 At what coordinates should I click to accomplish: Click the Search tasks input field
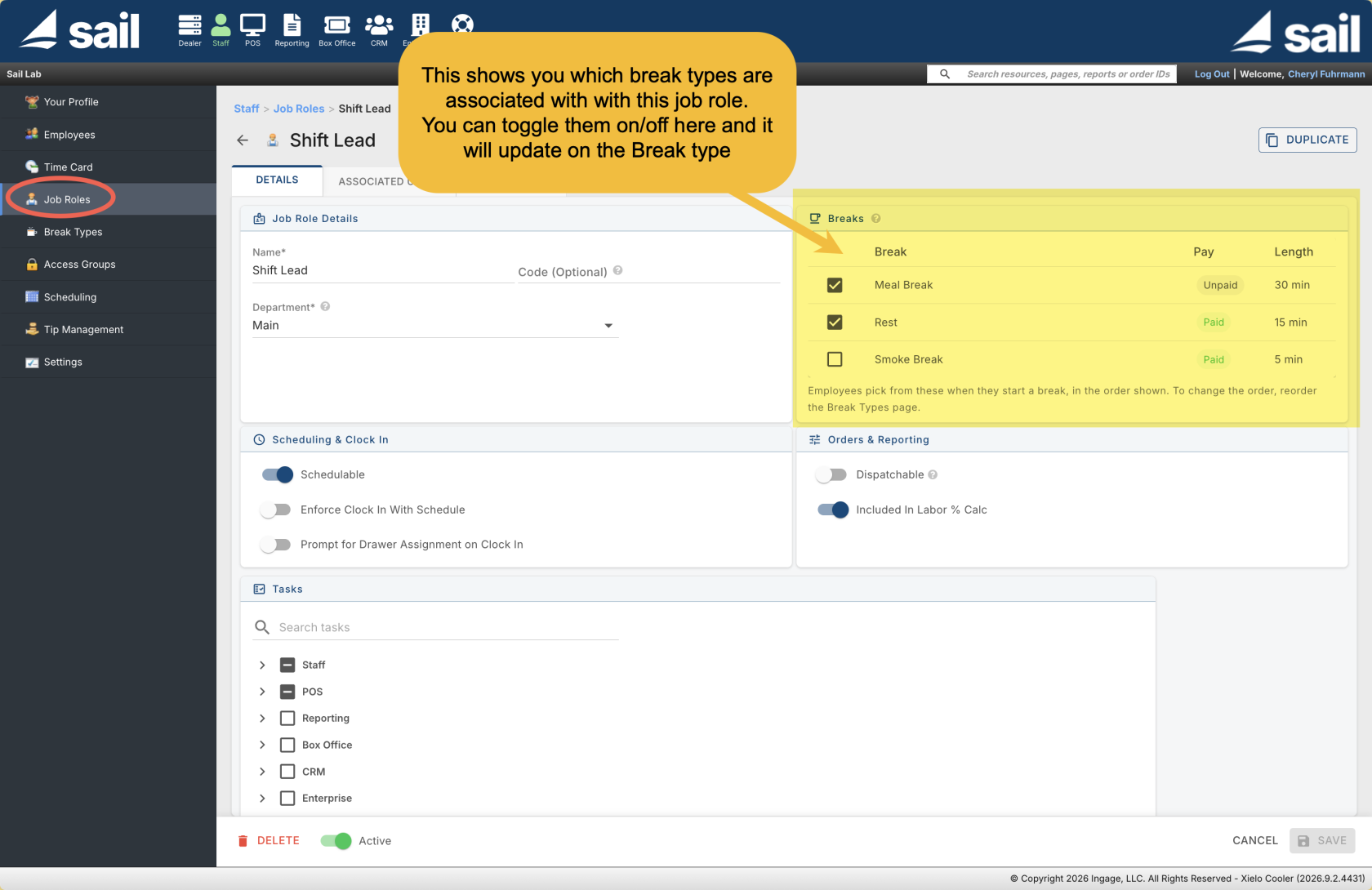pos(448,627)
